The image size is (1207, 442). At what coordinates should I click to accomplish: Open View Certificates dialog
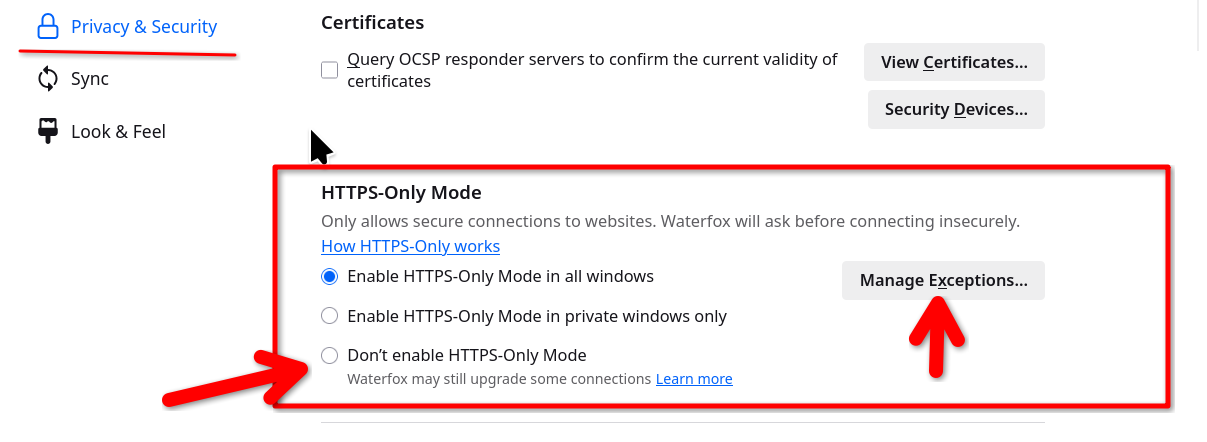pyautogui.click(x=954, y=62)
